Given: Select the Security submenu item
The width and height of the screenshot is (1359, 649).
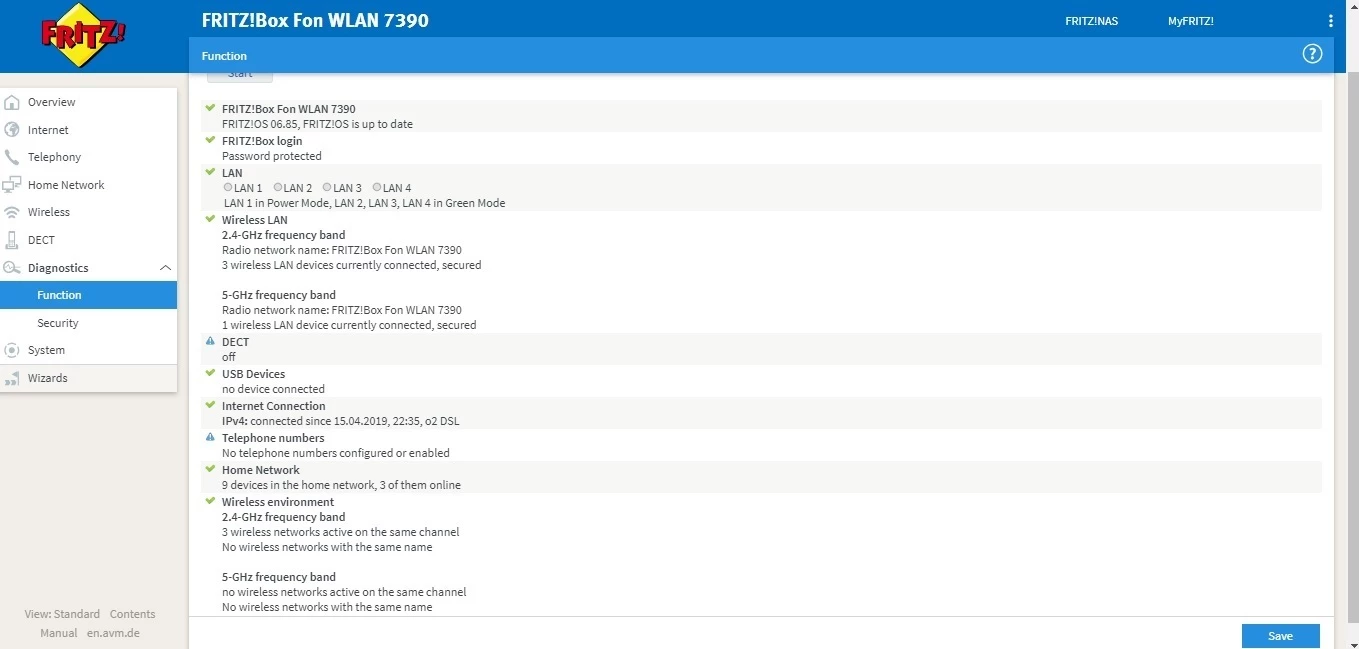Looking at the screenshot, I should point(88,323).
